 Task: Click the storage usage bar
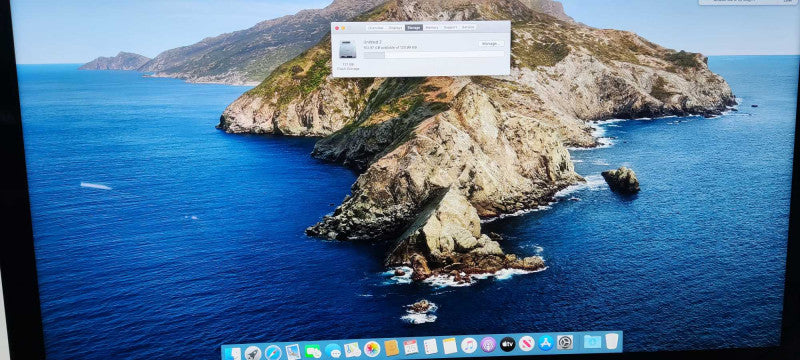434,55
